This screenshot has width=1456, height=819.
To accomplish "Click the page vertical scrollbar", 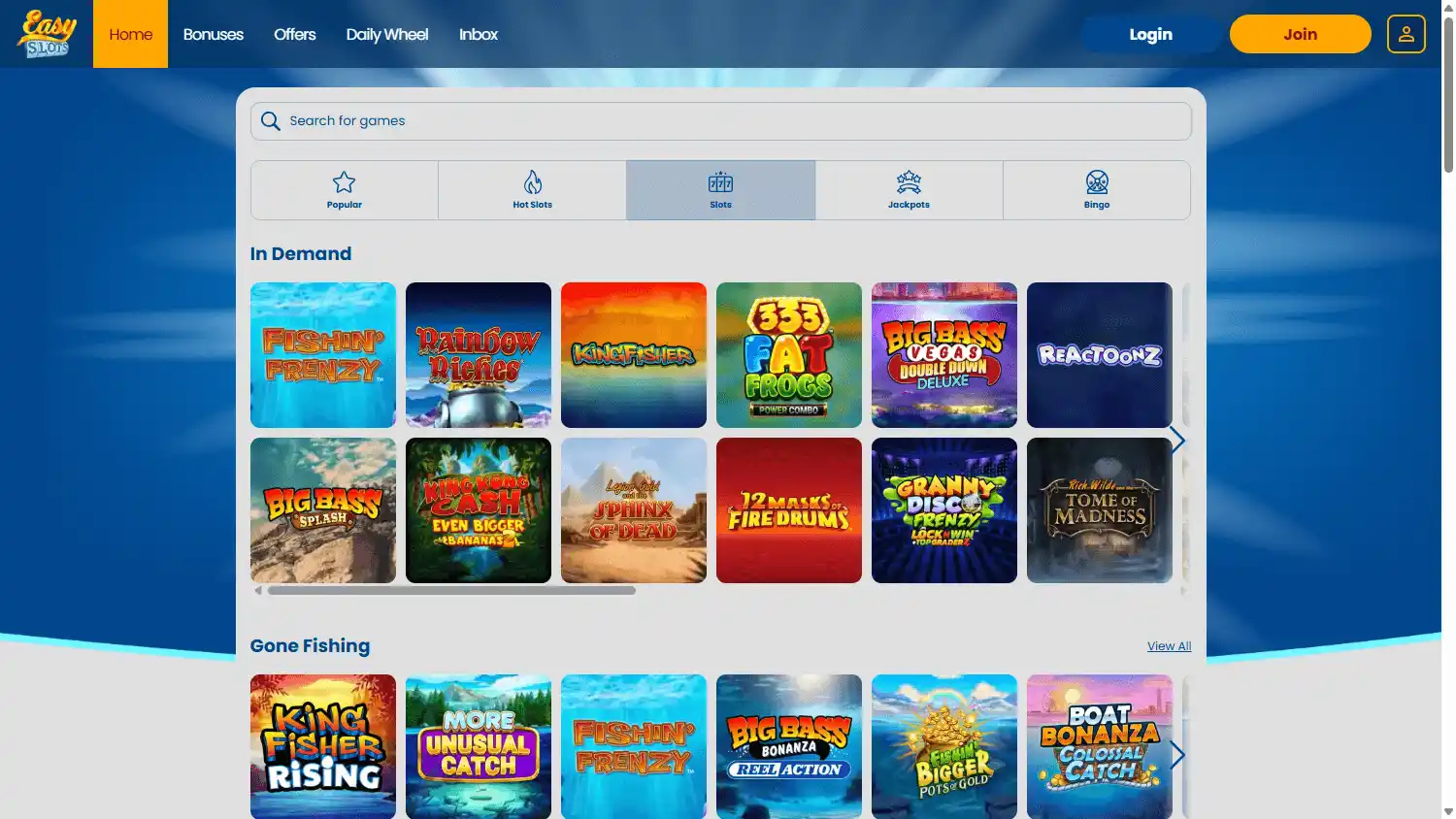I will 1448,97.
